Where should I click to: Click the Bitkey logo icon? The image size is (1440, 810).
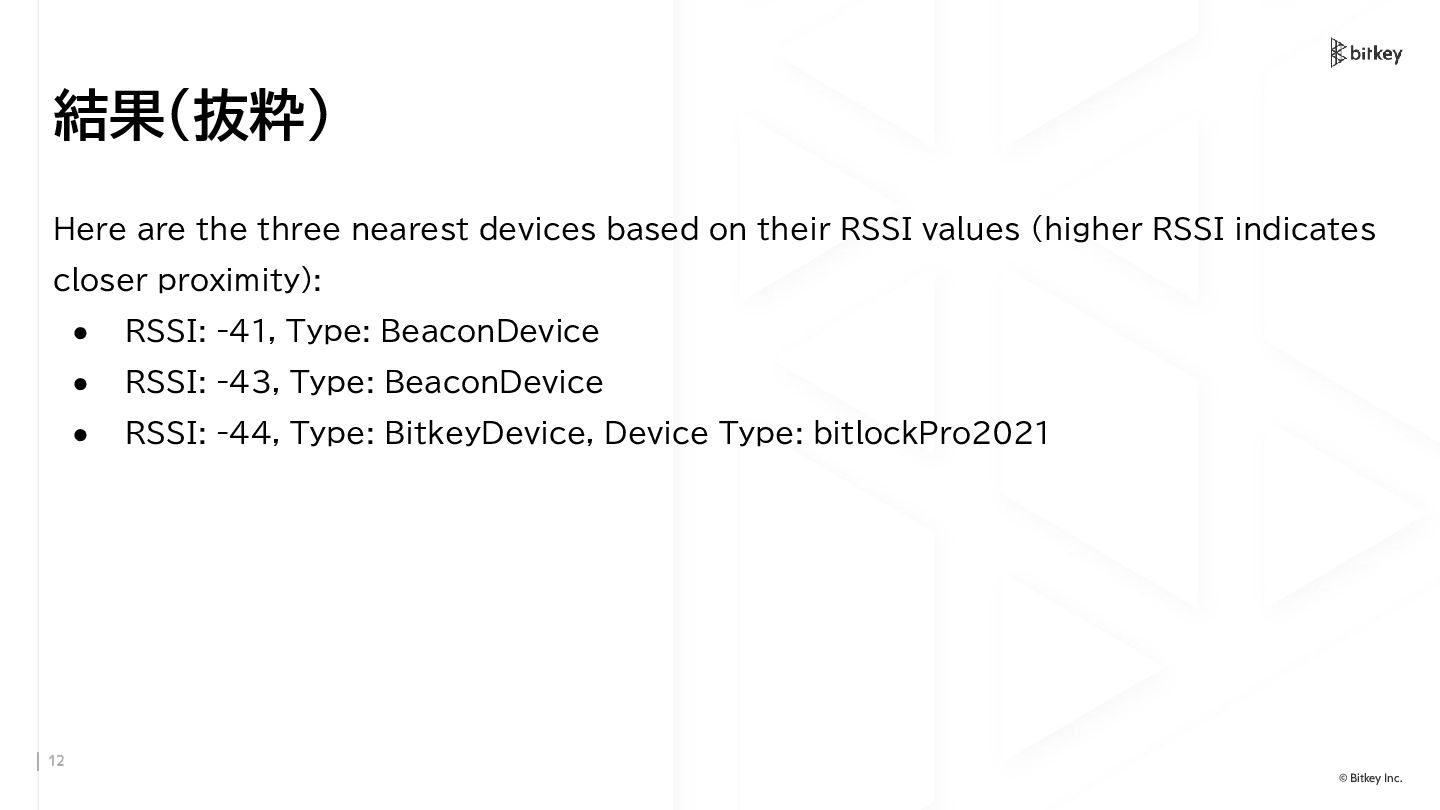pos(1338,53)
